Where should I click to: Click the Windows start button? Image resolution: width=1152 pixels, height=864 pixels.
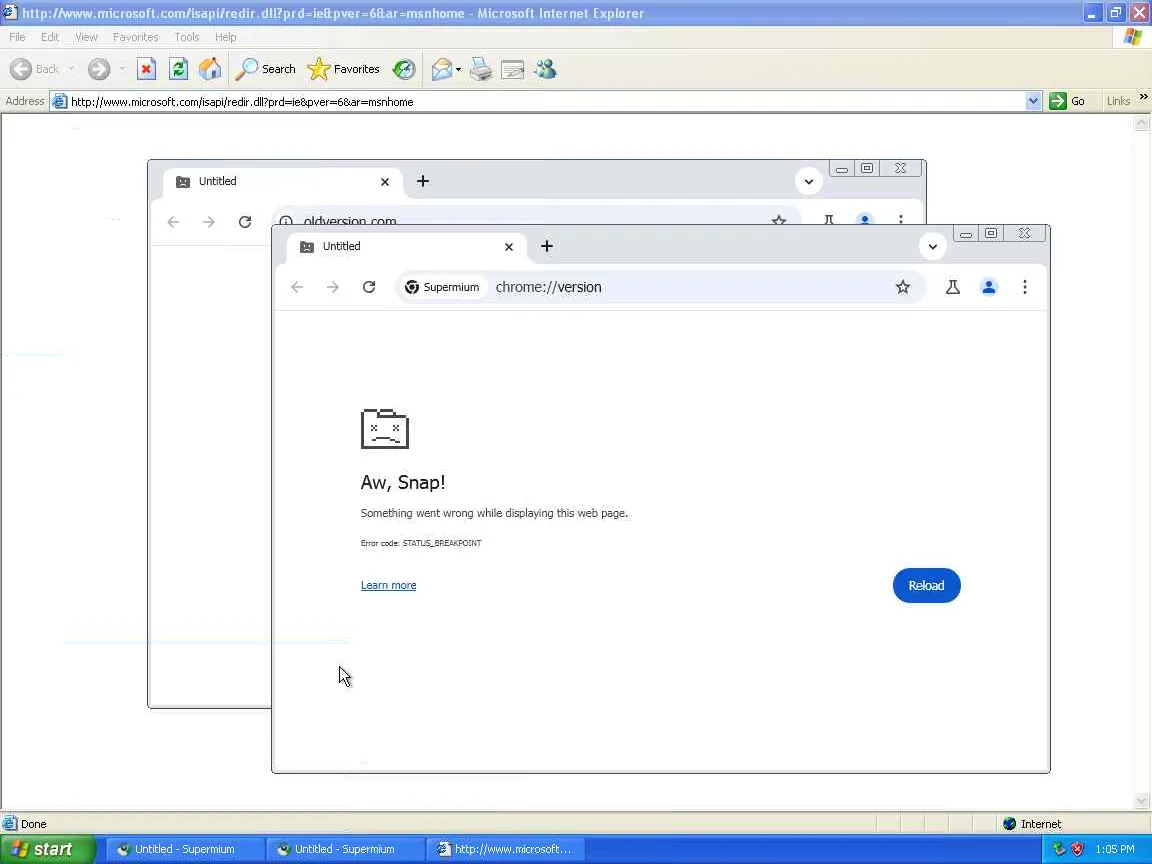47,849
